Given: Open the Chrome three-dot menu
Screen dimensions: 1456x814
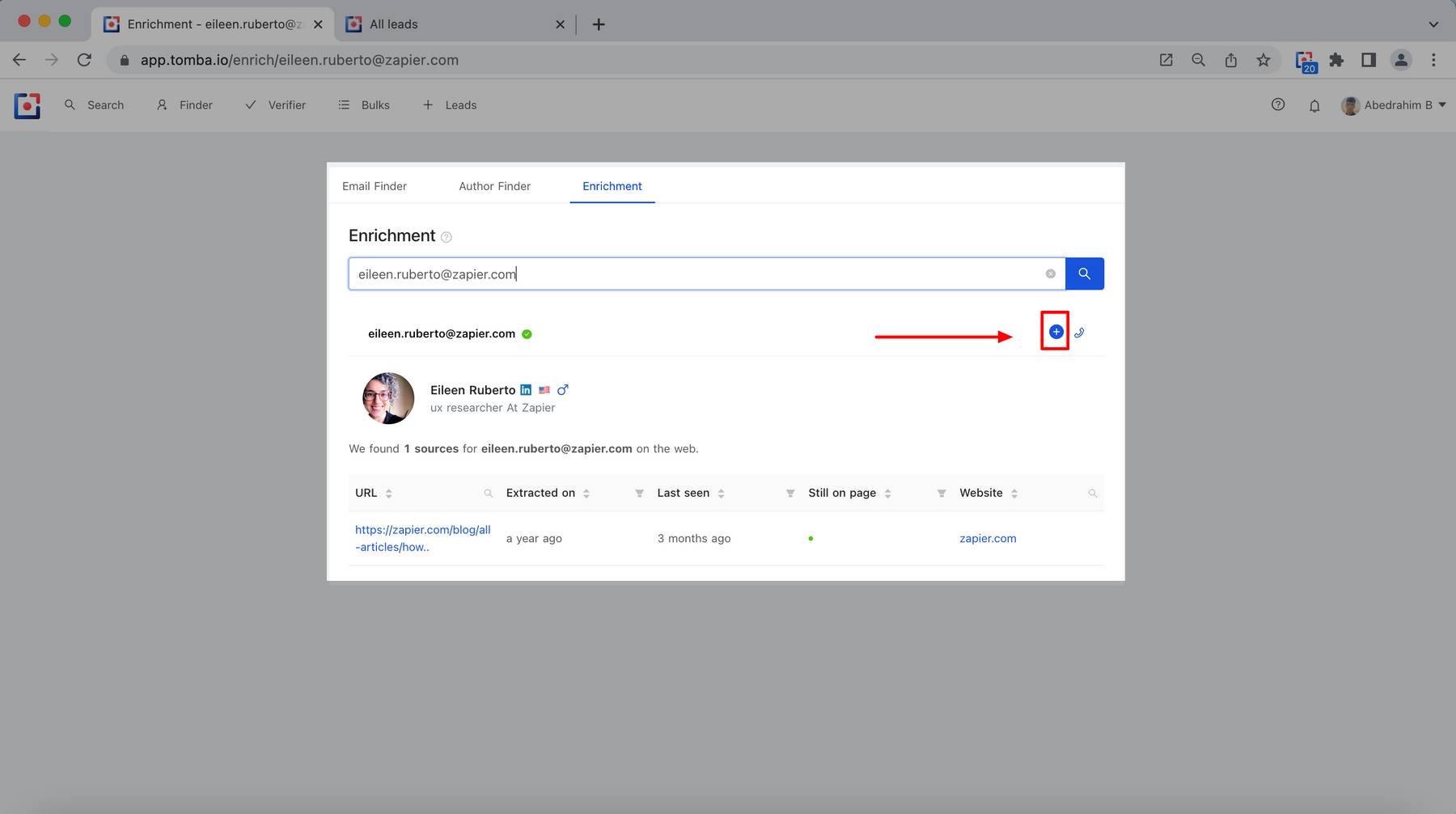Looking at the screenshot, I should coord(1433,60).
